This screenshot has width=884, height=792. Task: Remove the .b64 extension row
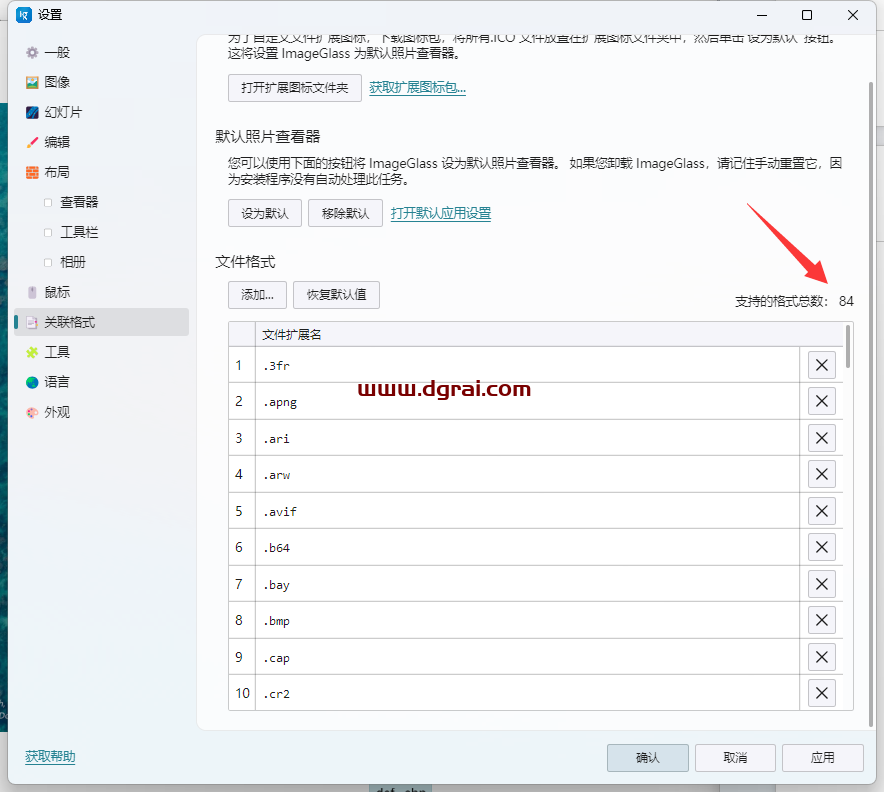click(821, 547)
